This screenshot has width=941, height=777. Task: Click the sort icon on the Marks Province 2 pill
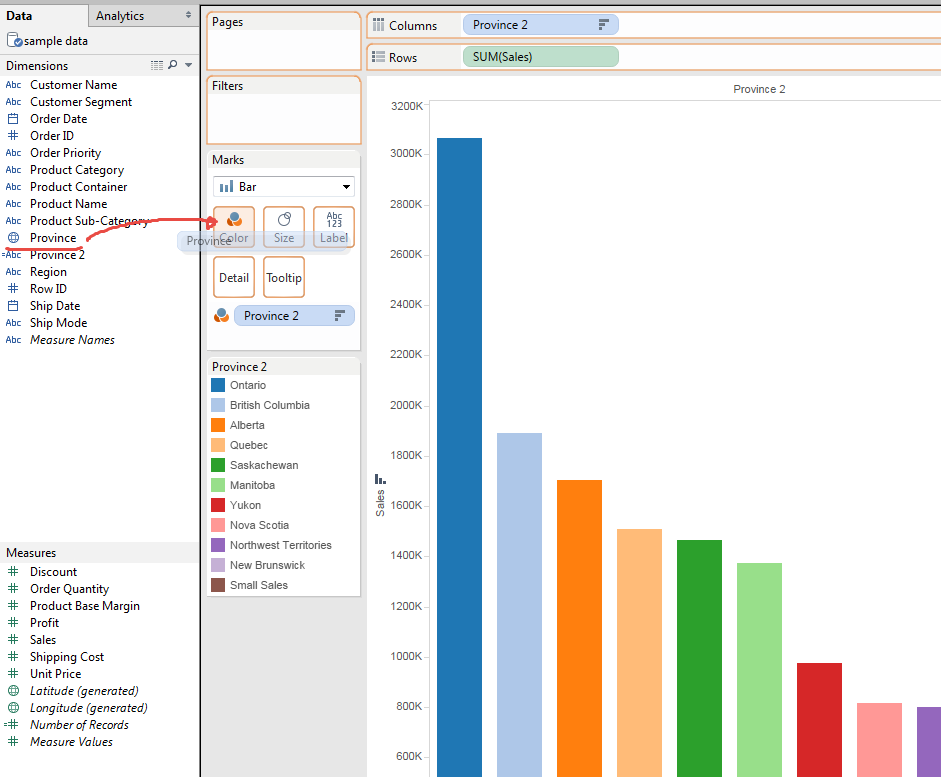point(340,316)
